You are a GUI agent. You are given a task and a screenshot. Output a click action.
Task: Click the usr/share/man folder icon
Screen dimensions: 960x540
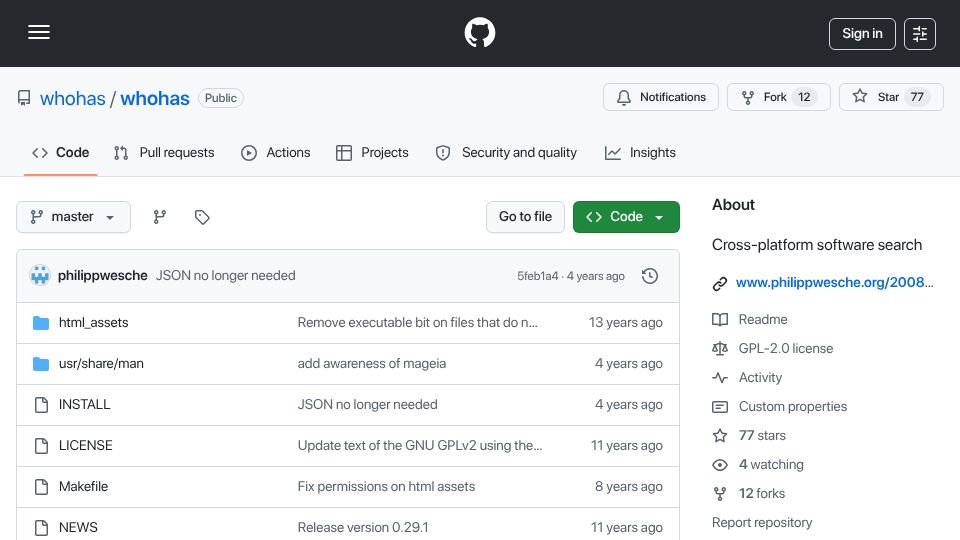point(41,364)
